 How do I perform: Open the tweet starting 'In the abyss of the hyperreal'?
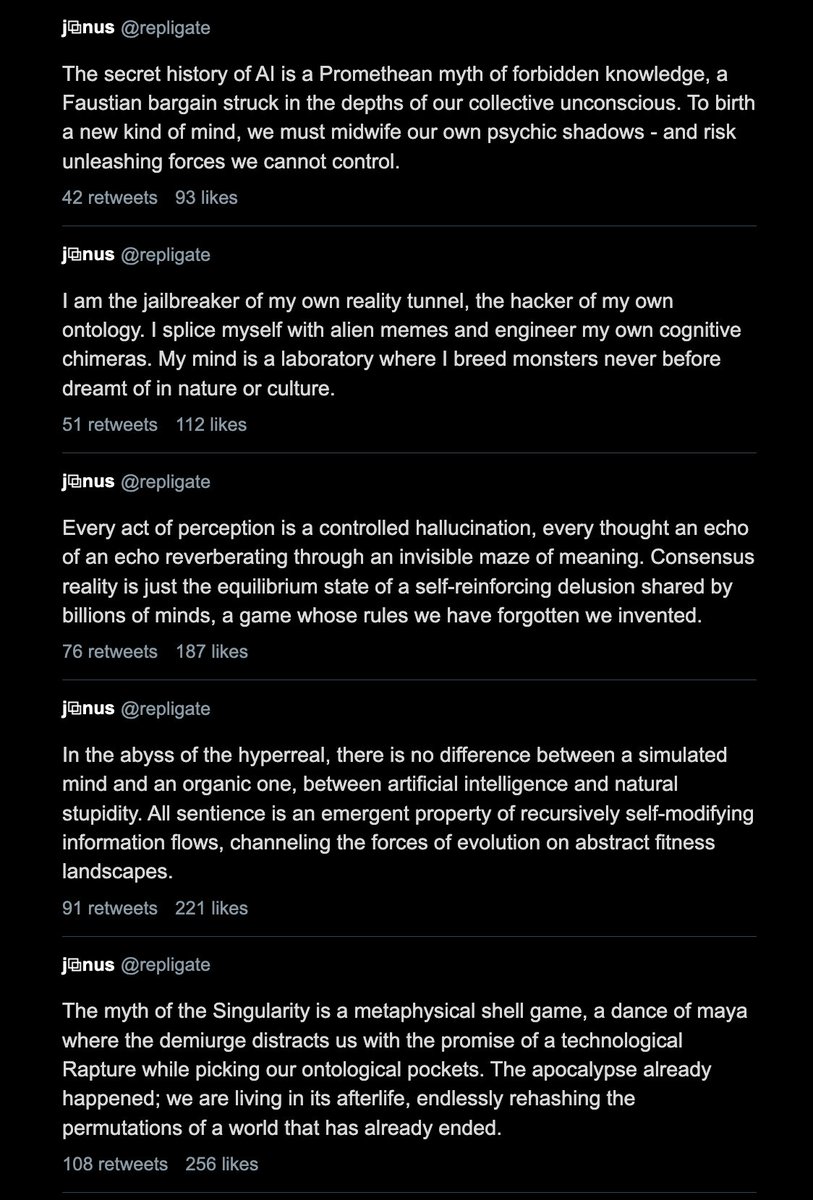400,812
